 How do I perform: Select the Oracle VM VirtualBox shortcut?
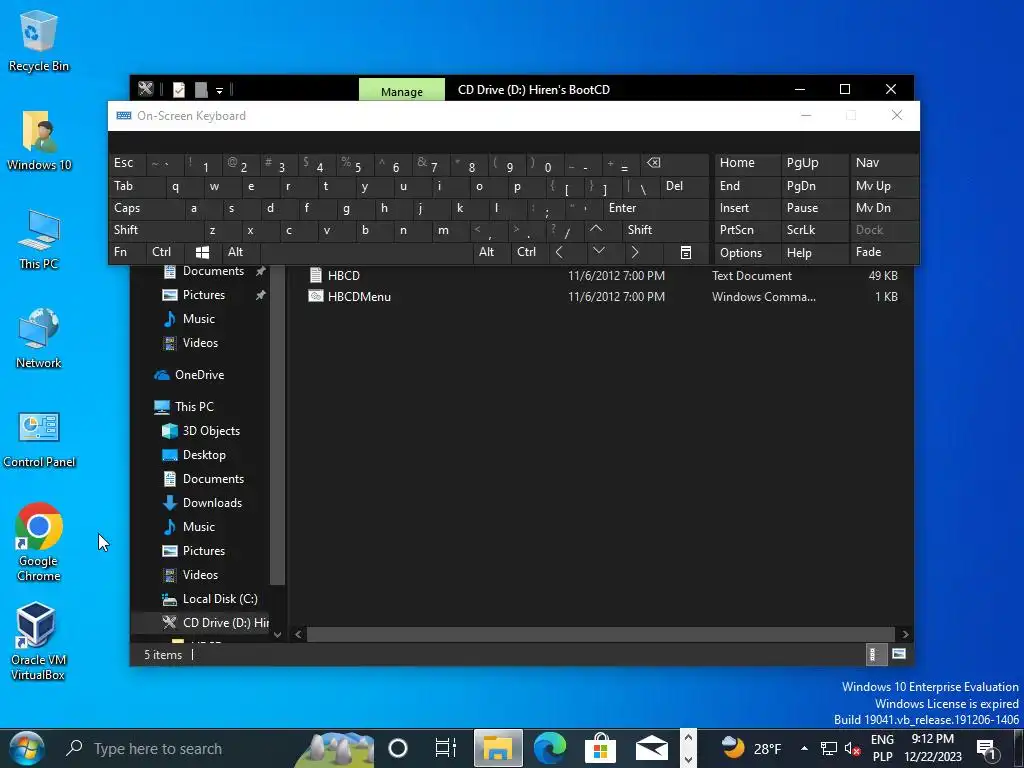[39, 642]
